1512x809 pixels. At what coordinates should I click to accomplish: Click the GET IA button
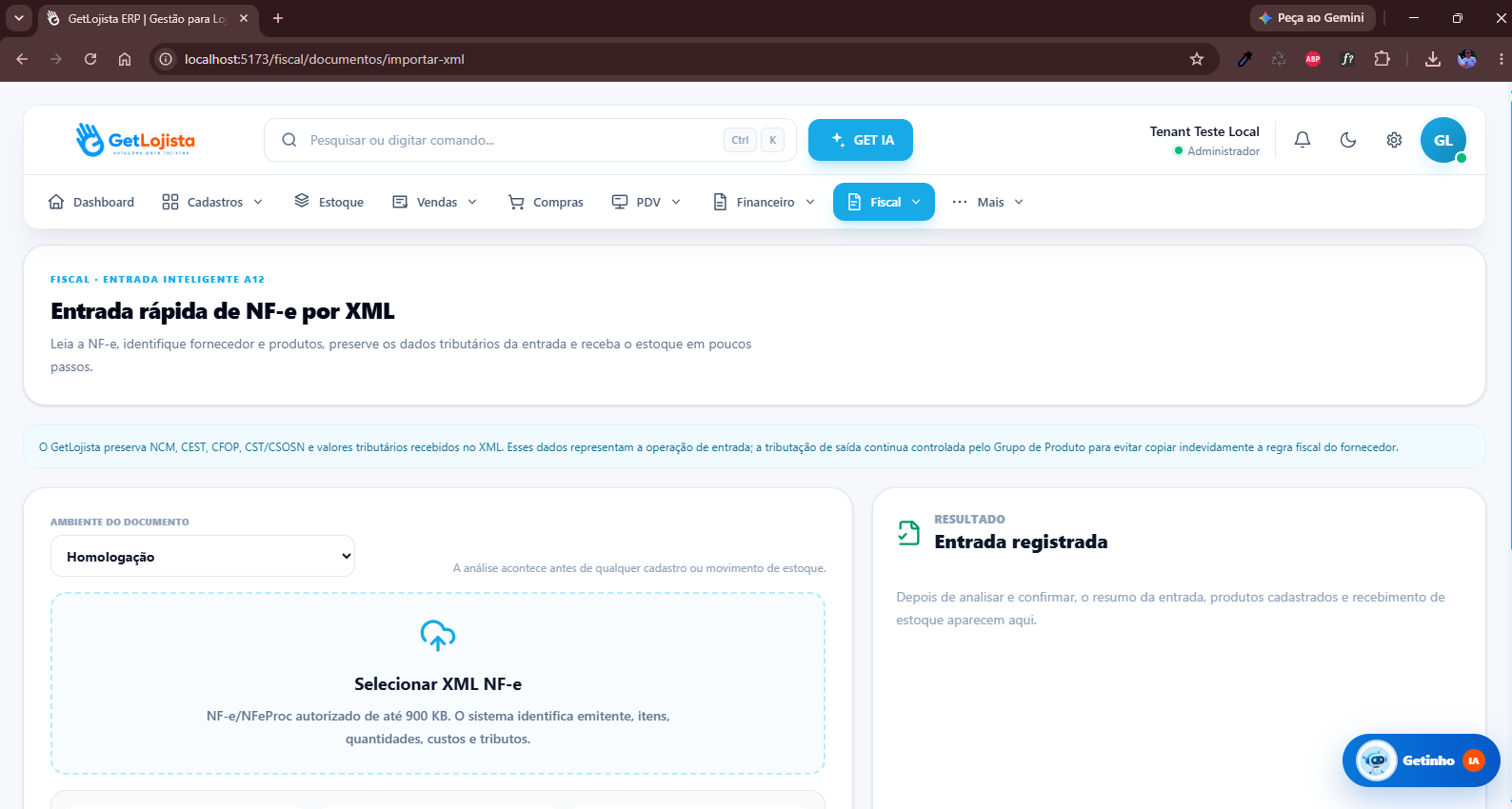point(861,140)
